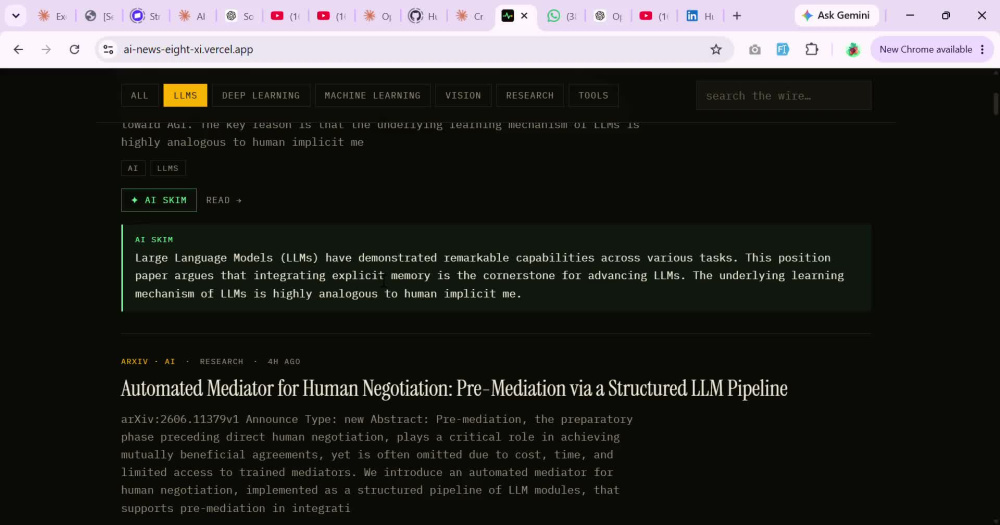Open the READ → link
Image resolution: width=1000 pixels, height=525 pixels.
click(x=224, y=200)
